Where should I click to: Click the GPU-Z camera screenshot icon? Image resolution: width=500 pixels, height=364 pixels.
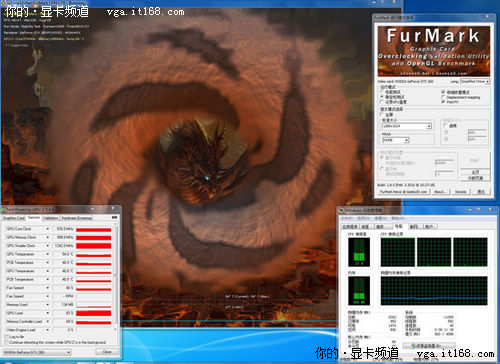click(114, 217)
